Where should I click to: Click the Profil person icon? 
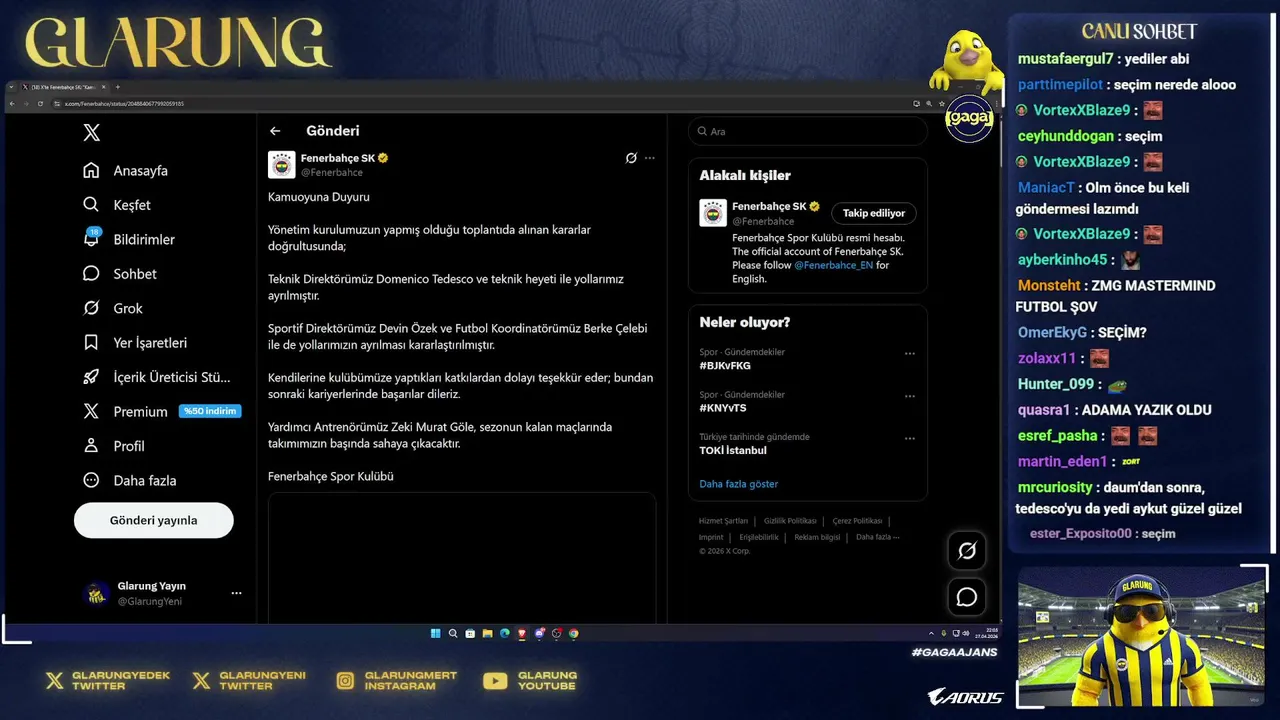point(91,446)
